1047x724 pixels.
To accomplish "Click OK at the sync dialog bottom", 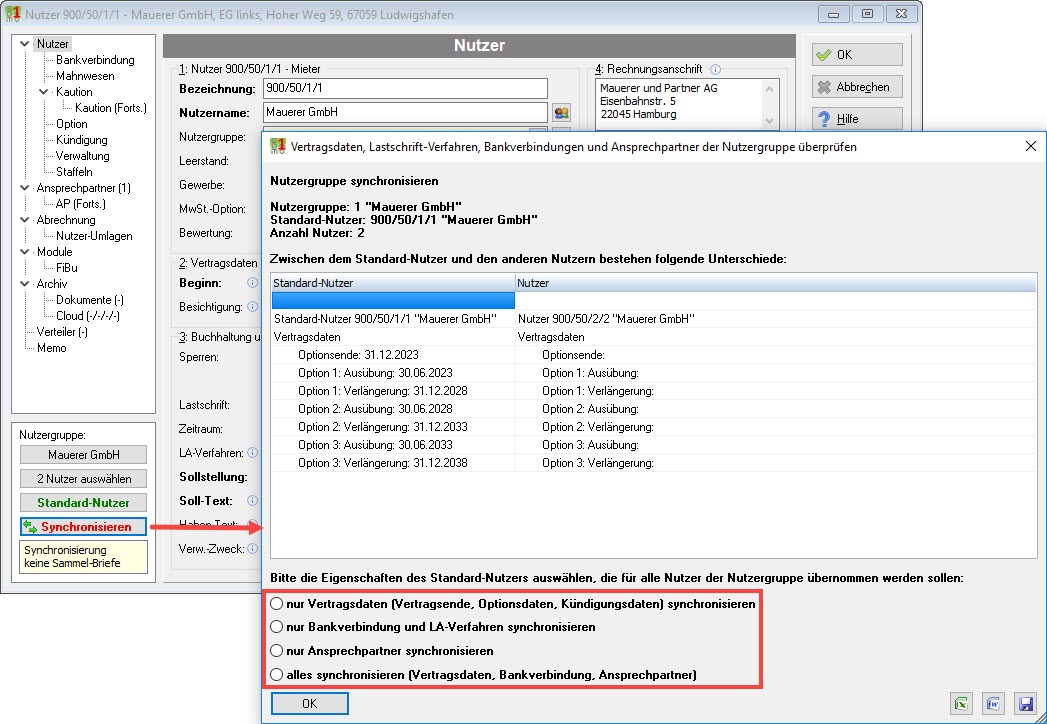I will coord(310,703).
